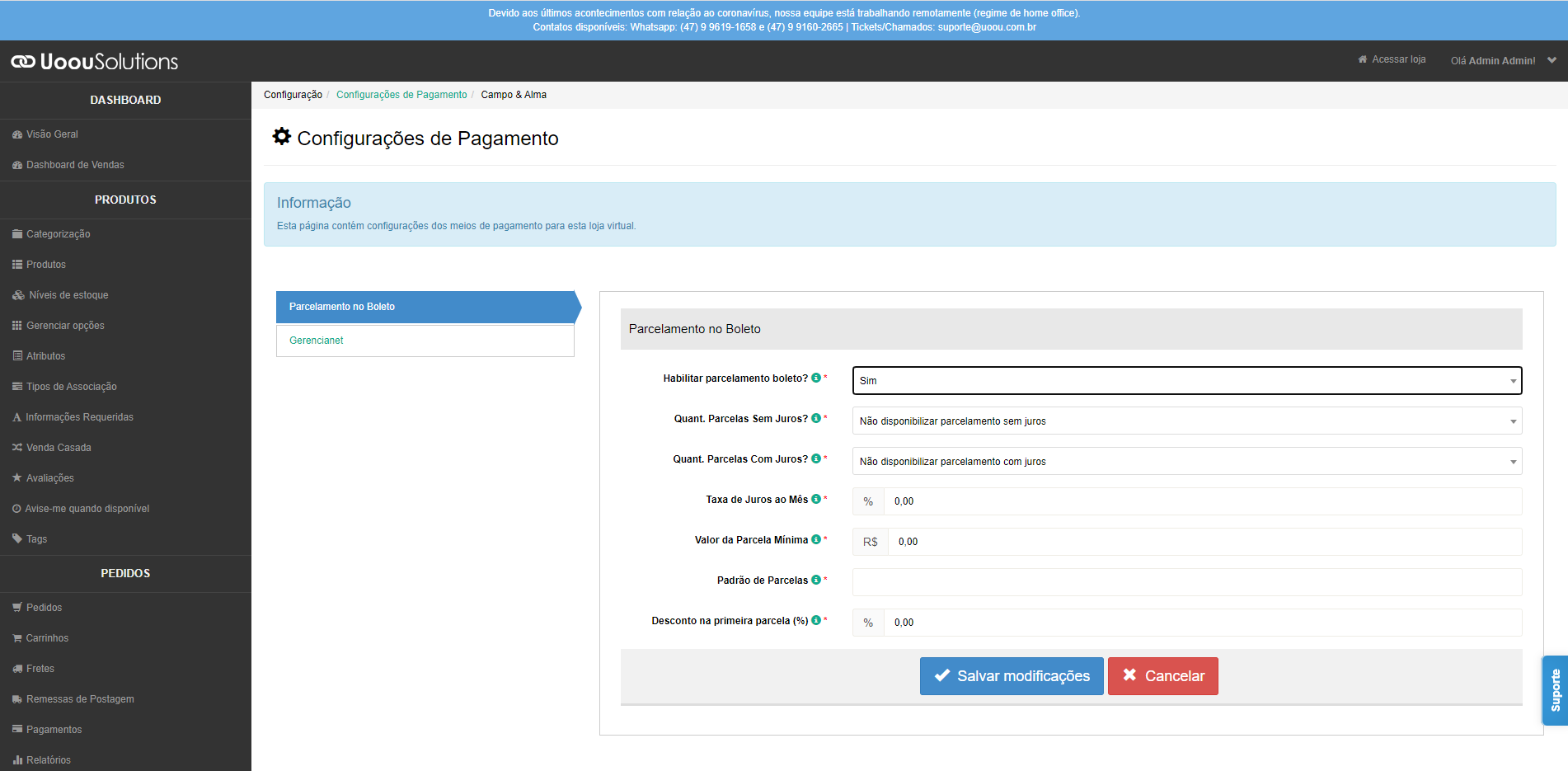Open the Suporte side tab
Screen dimensions: 1568x771
(x=1555, y=691)
